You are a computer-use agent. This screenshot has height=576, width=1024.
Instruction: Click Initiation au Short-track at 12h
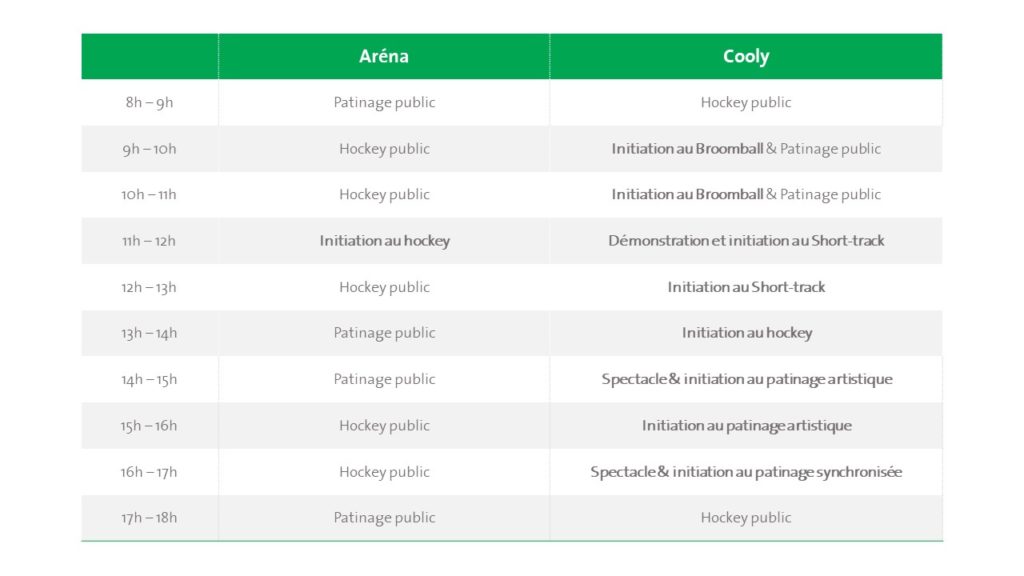click(746, 287)
